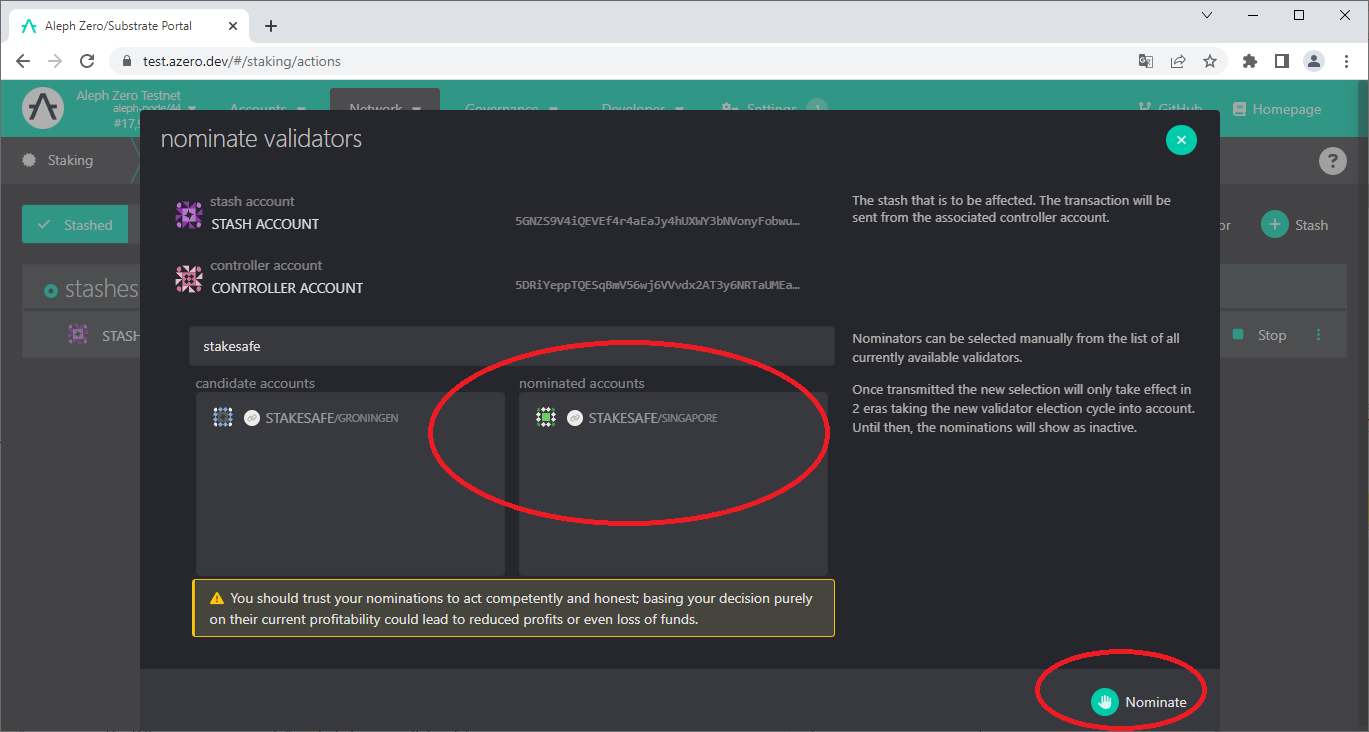Open the translate page icon
1369x732 pixels.
(1146, 61)
